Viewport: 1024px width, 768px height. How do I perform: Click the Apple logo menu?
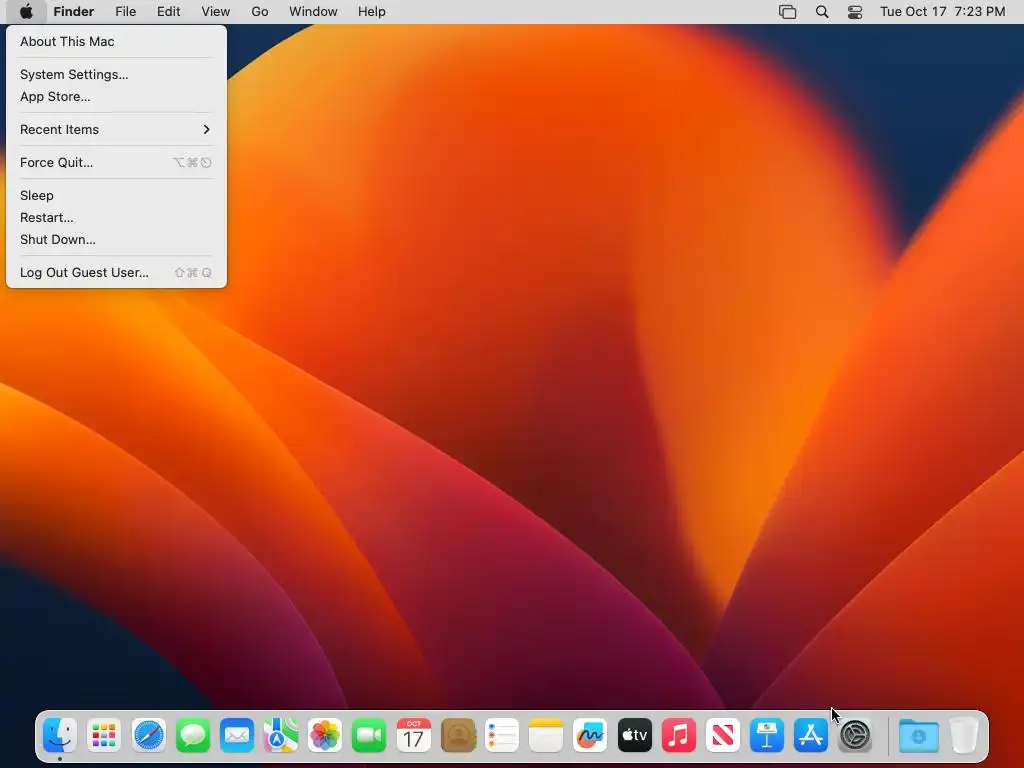tap(26, 12)
